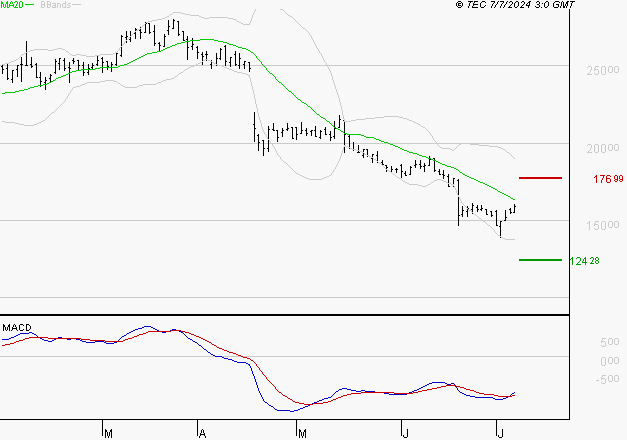Screen dimensions: 627x440
Task: Click the -500 MACD axis label
Action: point(607,379)
